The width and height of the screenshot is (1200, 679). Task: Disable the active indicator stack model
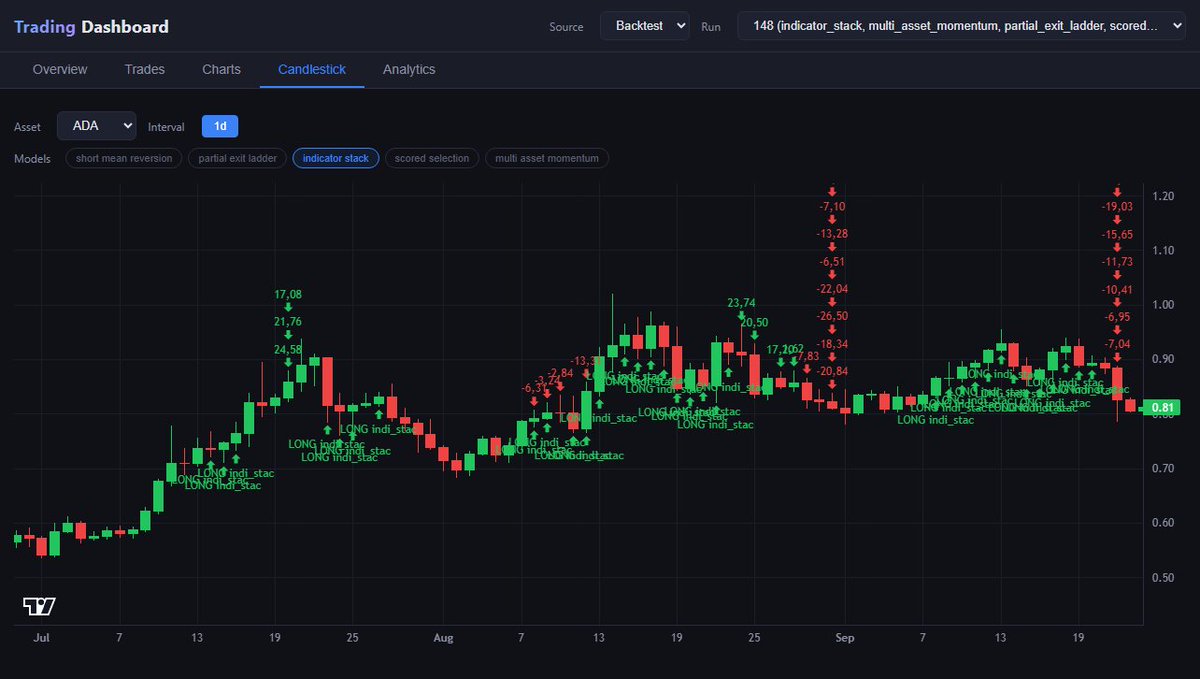335,158
